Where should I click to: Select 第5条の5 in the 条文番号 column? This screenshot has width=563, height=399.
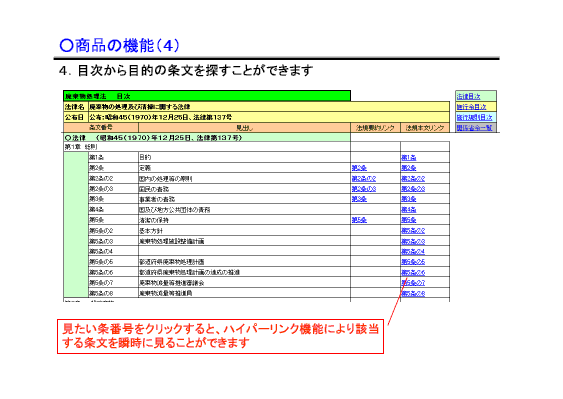click(113, 262)
